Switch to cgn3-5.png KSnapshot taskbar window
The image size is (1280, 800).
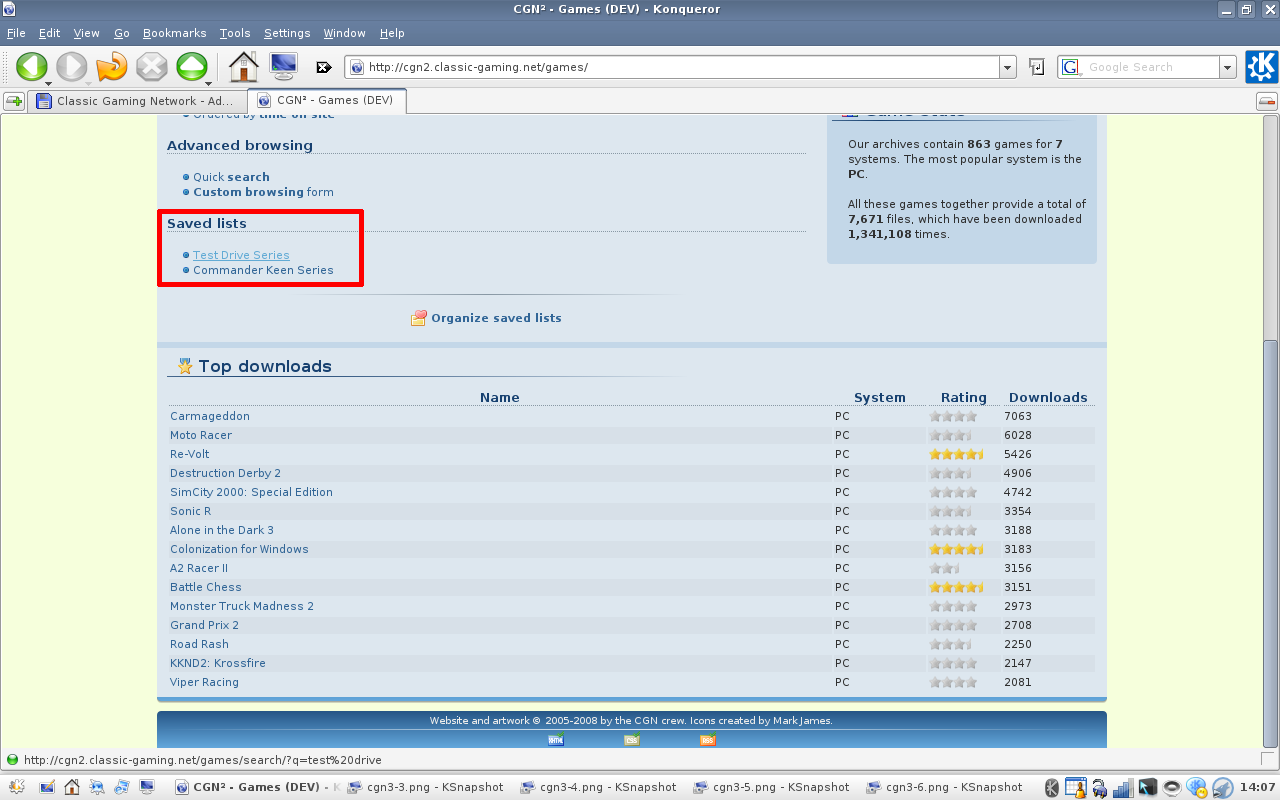[772, 787]
